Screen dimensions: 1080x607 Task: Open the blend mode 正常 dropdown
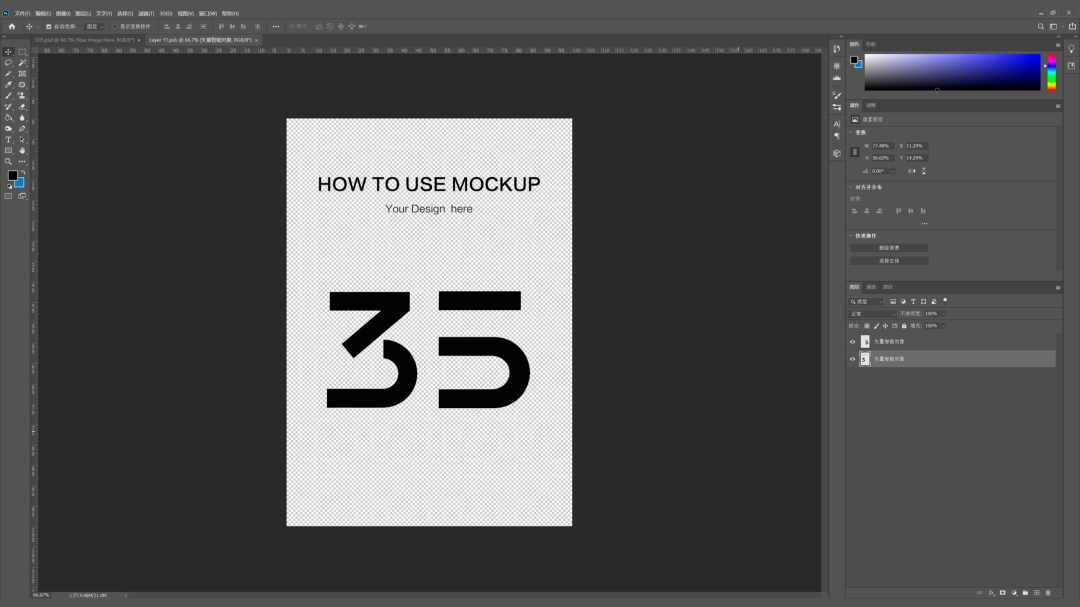point(872,313)
